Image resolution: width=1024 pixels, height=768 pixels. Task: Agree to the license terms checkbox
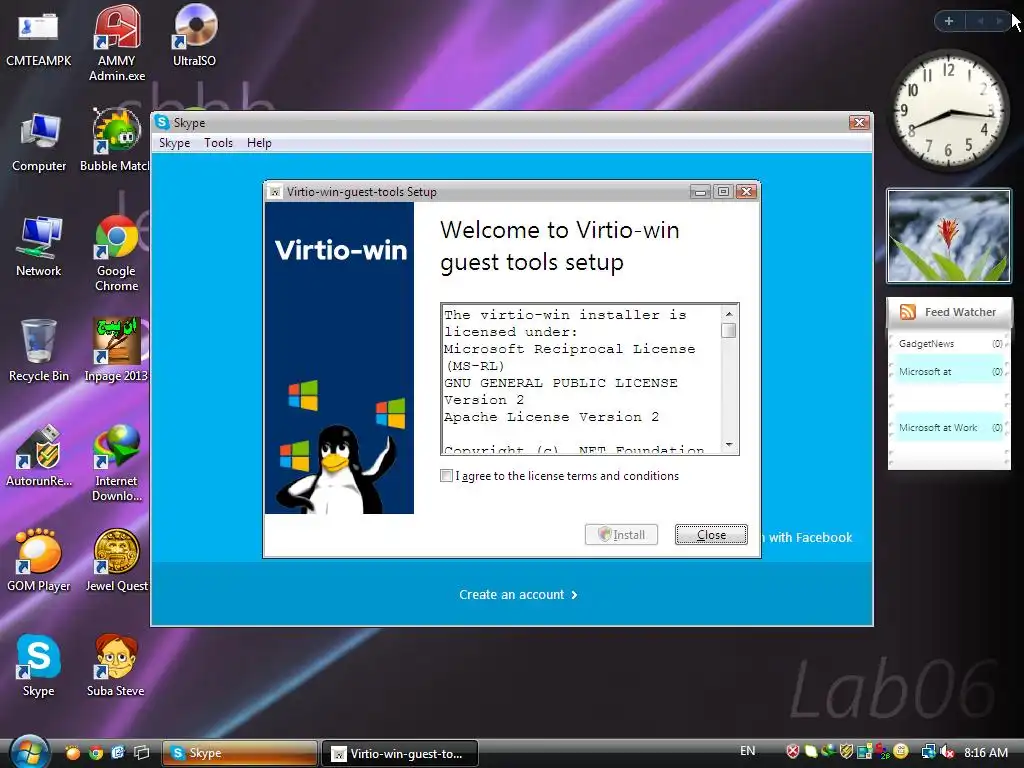446,475
